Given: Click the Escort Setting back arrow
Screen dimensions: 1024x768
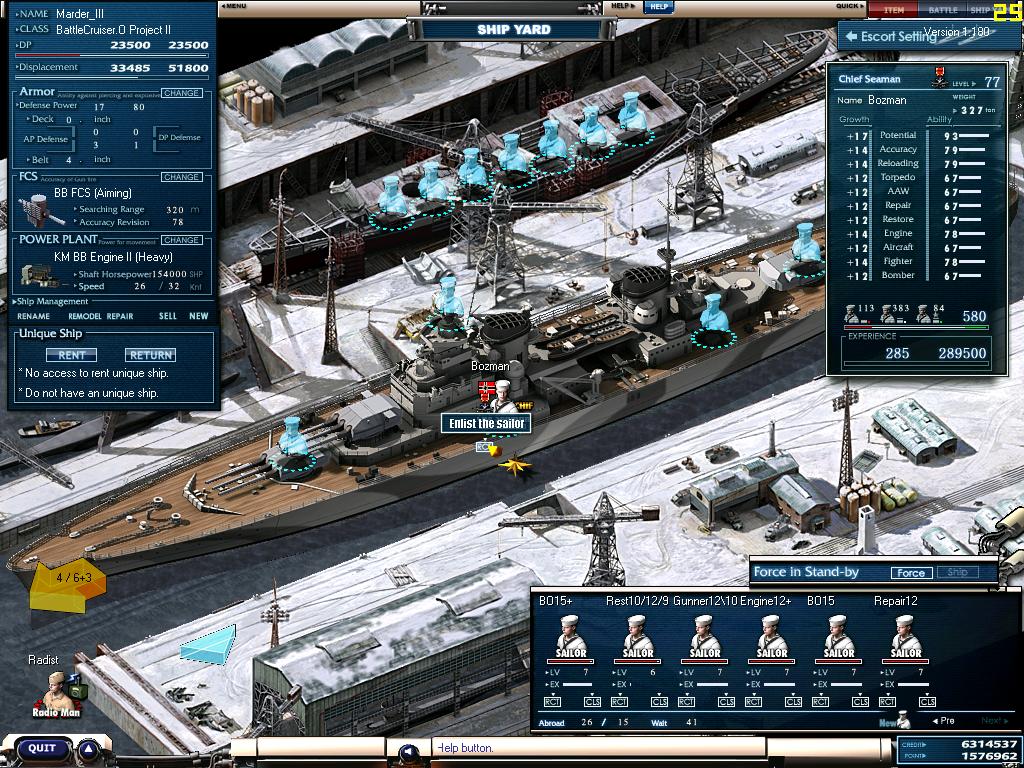Looking at the screenshot, I should (x=851, y=36).
